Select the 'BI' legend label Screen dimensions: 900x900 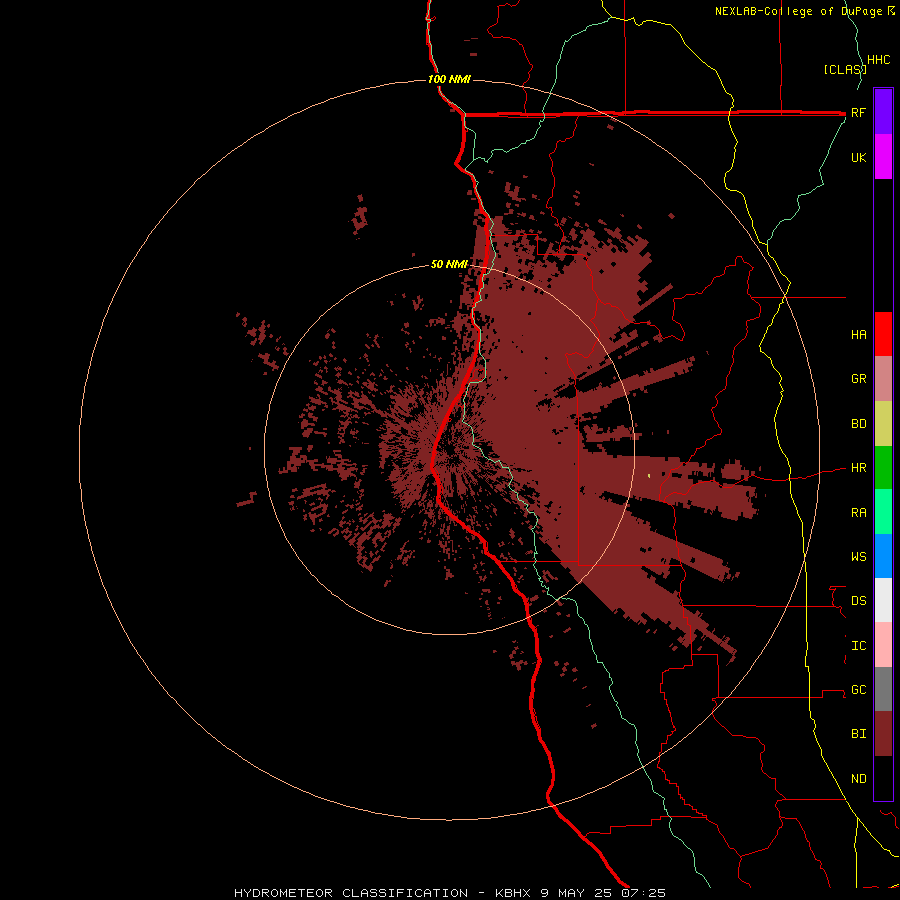click(858, 734)
